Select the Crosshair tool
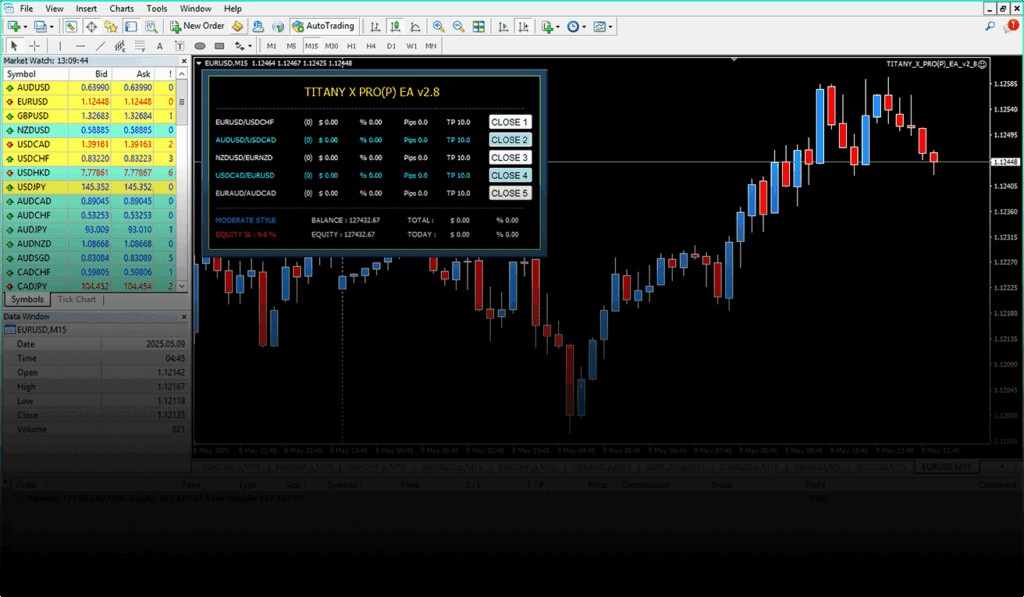Screen dimensions: 1024x597 click(35, 46)
